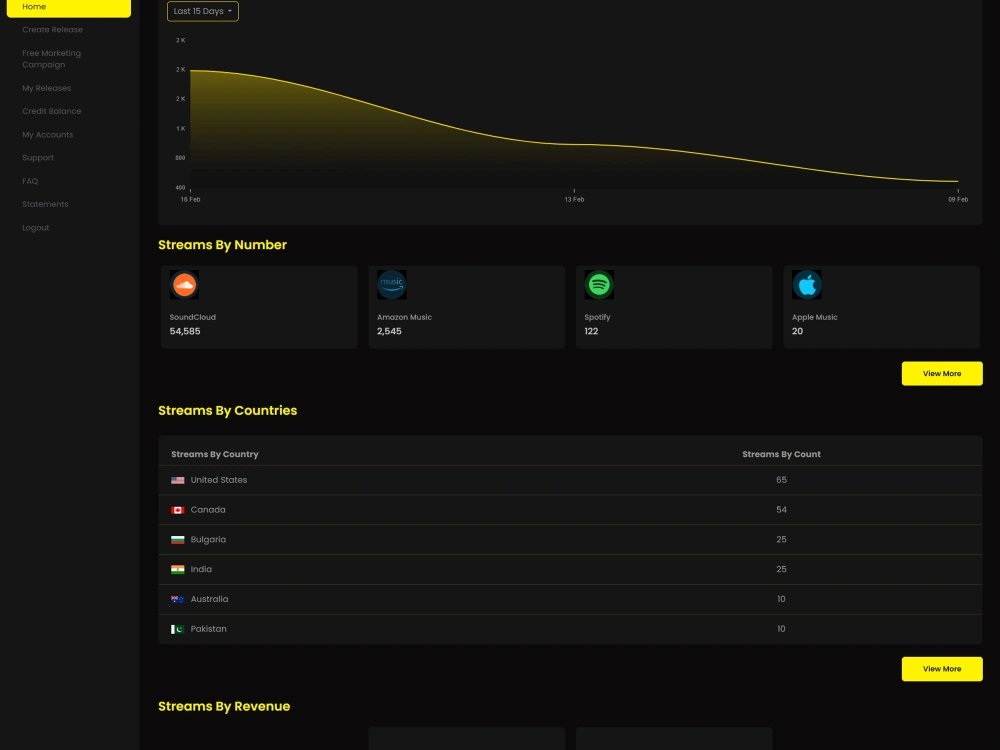Select the India row name
The image size is (1000, 750).
click(x=201, y=569)
